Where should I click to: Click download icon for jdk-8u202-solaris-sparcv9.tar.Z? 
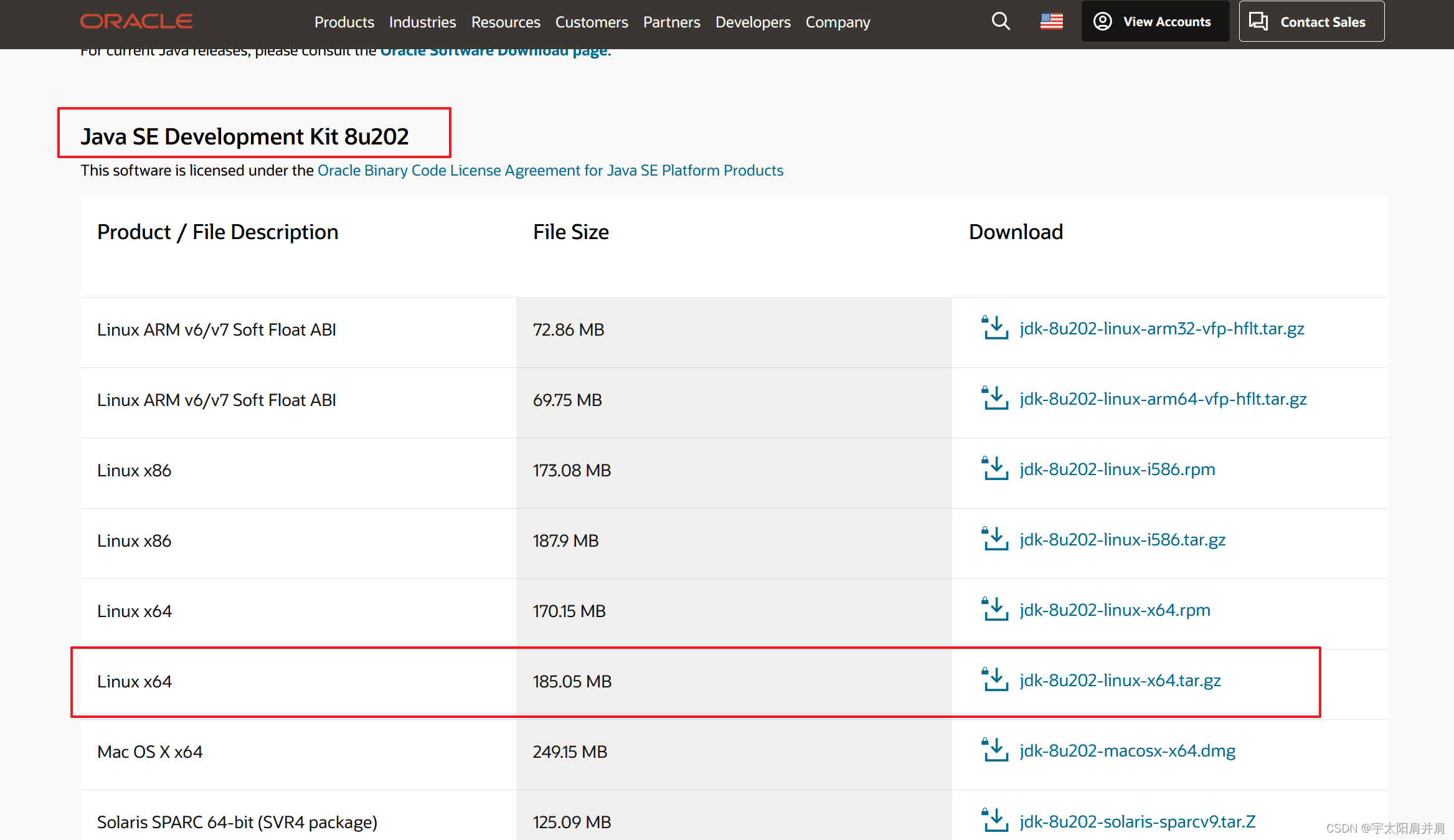994,820
